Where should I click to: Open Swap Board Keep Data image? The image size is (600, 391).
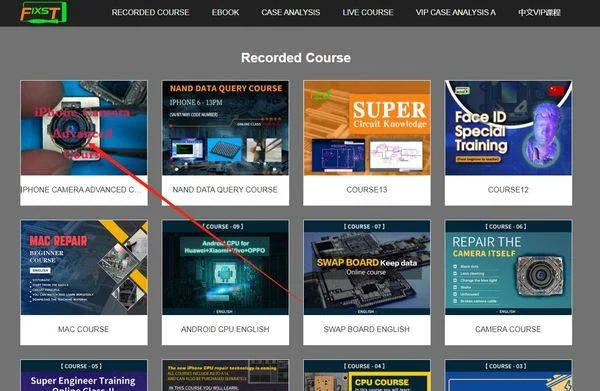pyautogui.click(x=367, y=267)
